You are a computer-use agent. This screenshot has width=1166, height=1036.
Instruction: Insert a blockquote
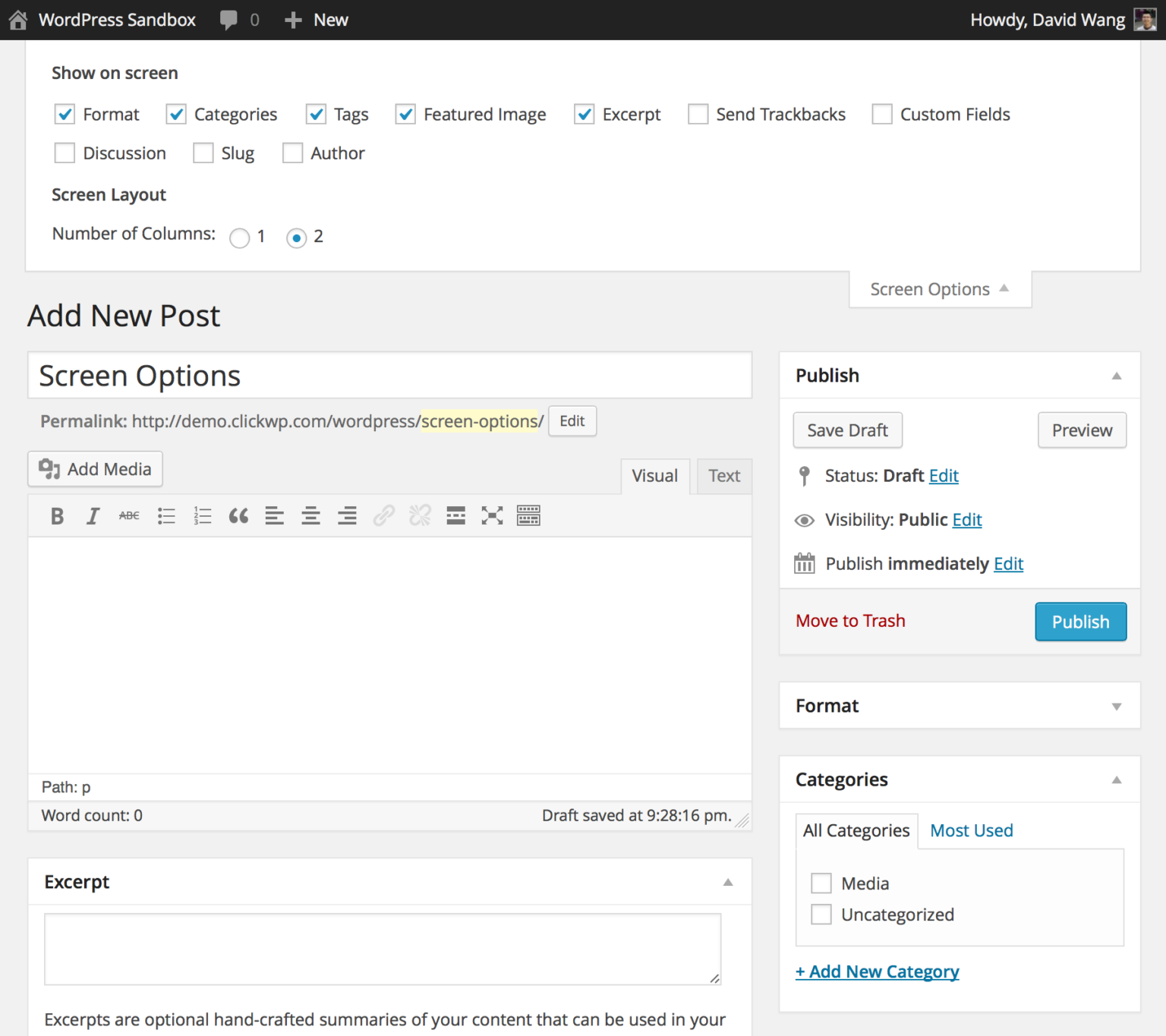pos(238,515)
